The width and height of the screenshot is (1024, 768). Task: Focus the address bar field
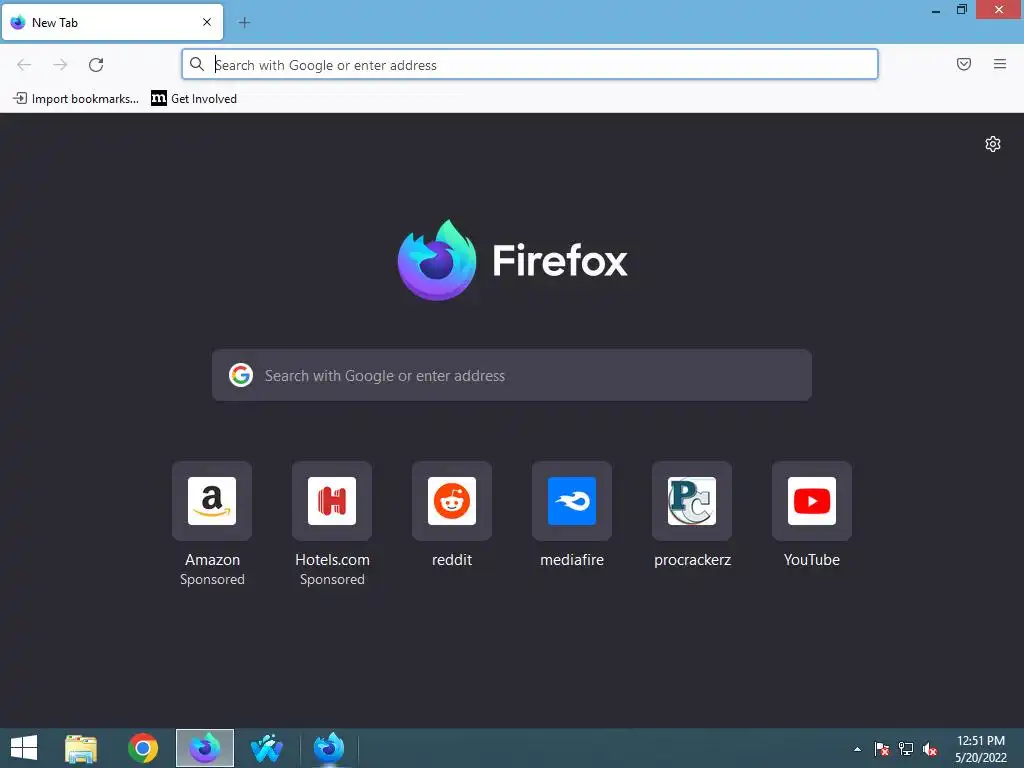tap(530, 65)
